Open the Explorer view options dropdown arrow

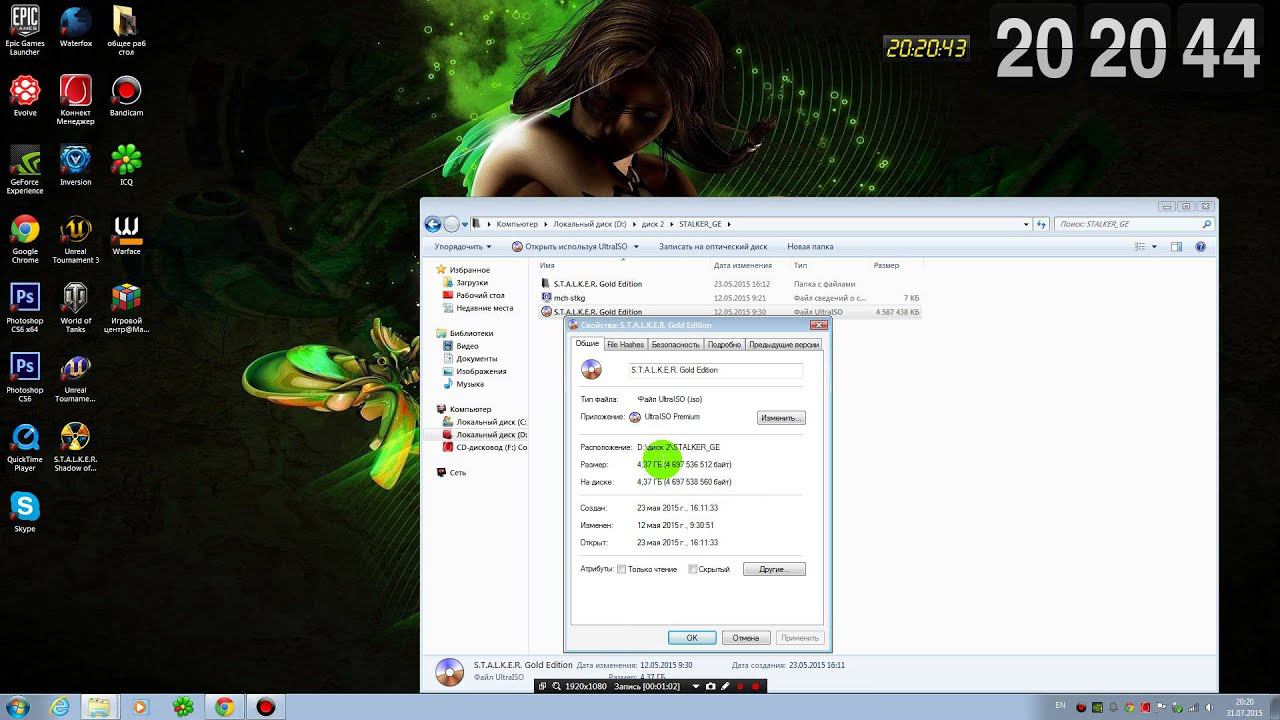click(1154, 247)
